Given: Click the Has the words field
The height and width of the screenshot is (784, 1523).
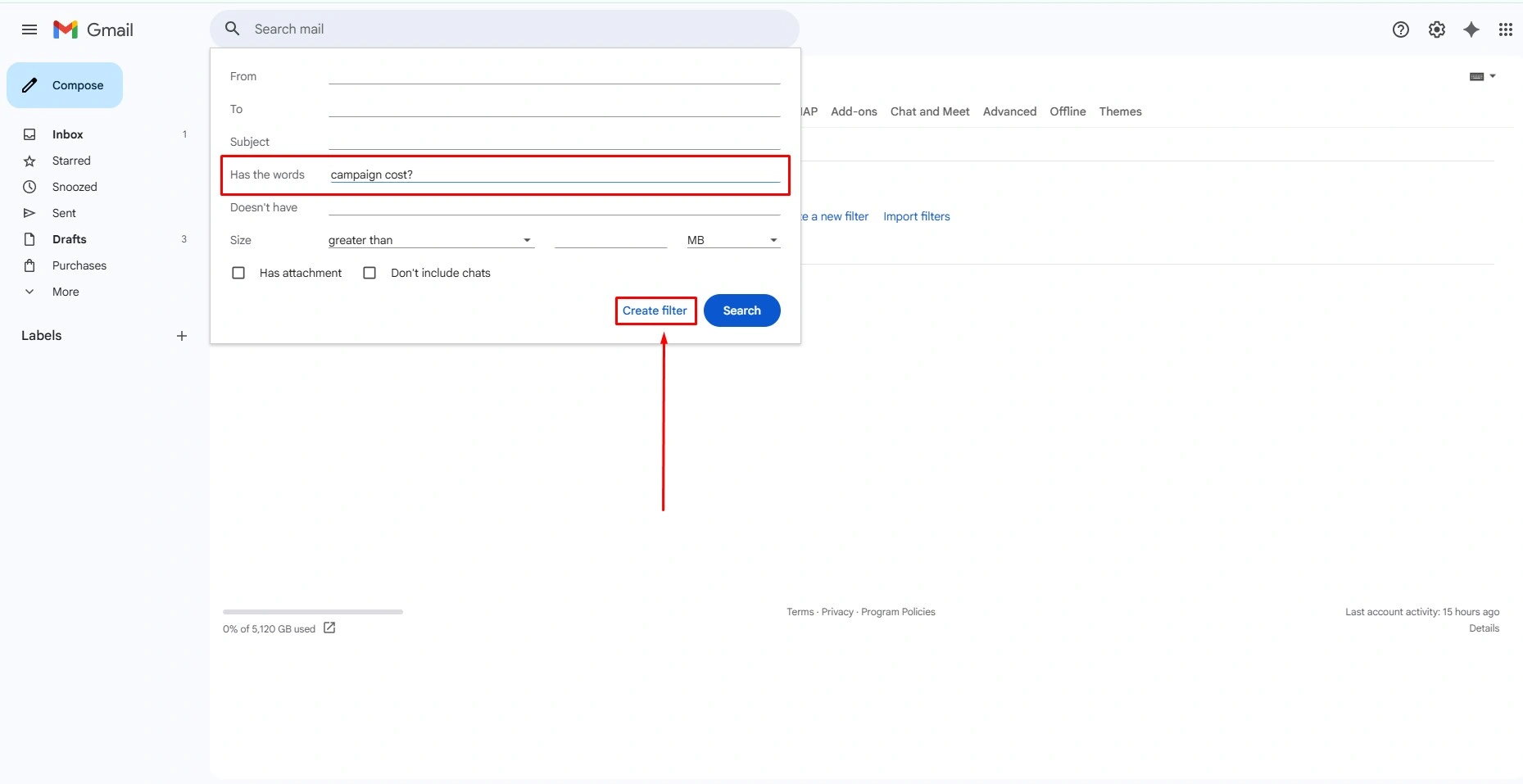Looking at the screenshot, I should pos(554,174).
